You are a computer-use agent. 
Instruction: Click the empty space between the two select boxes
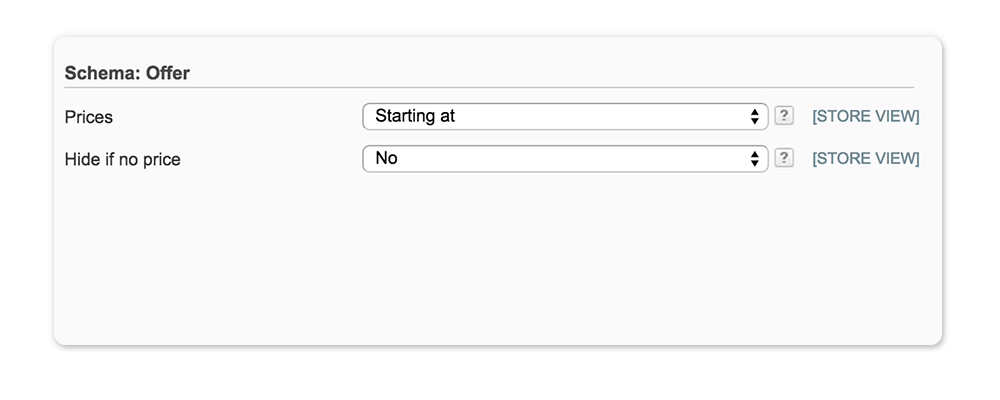coord(564,137)
